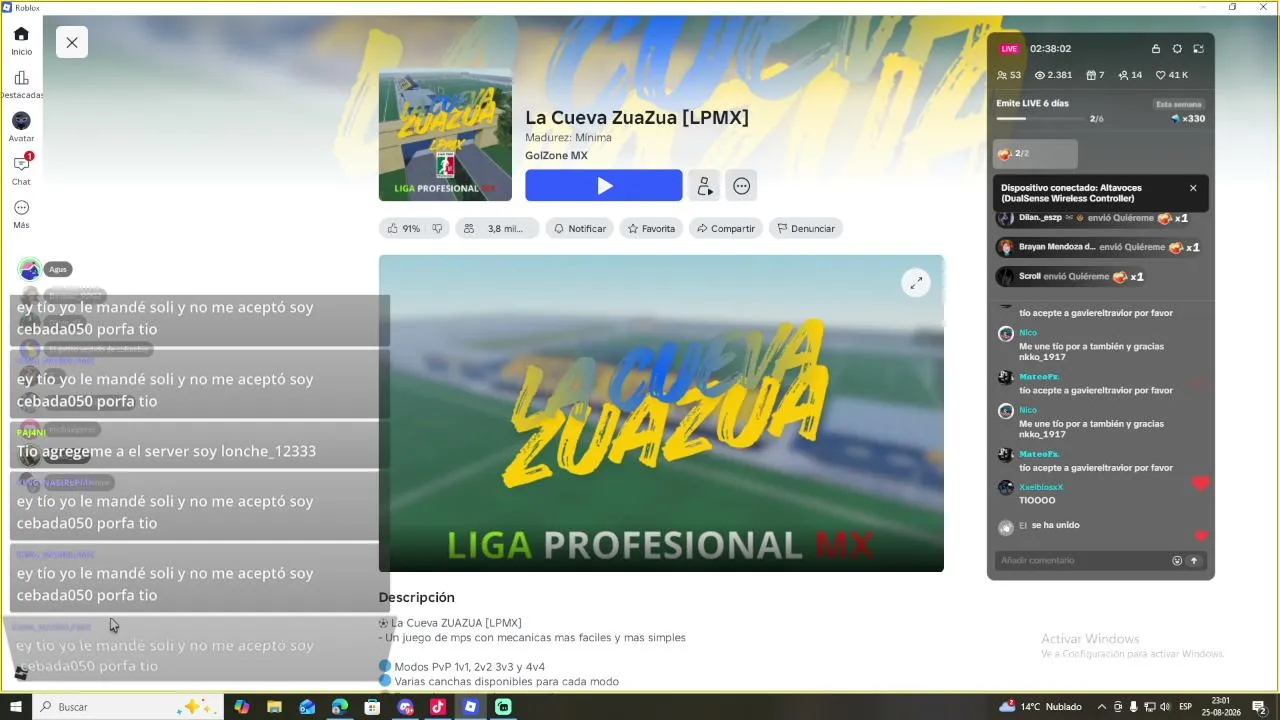Open GolZone MX creator page
This screenshot has width=1280, height=720.
pos(556,156)
